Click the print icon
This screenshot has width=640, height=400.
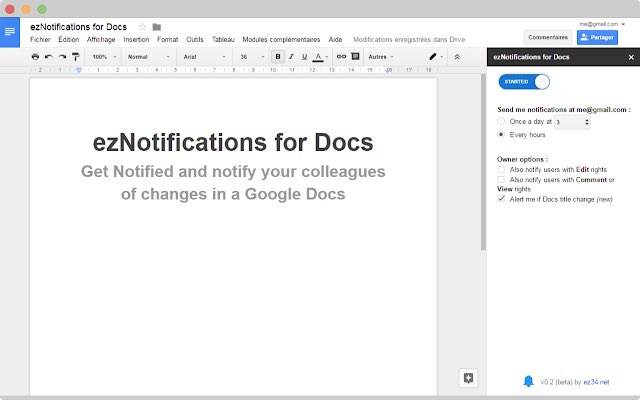pos(36,57)
